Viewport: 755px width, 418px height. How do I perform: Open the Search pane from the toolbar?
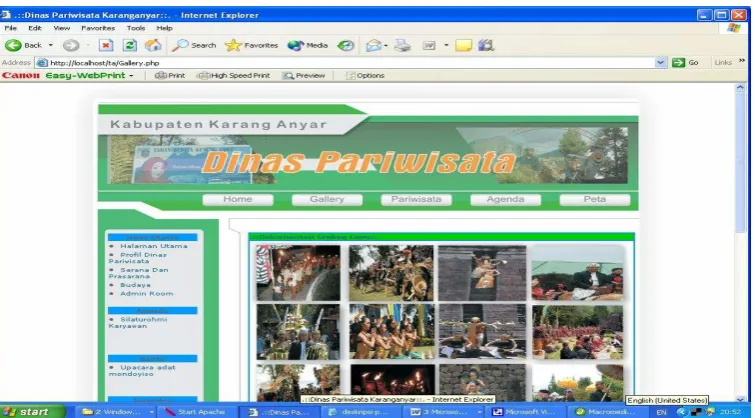[x=194, y=45]
